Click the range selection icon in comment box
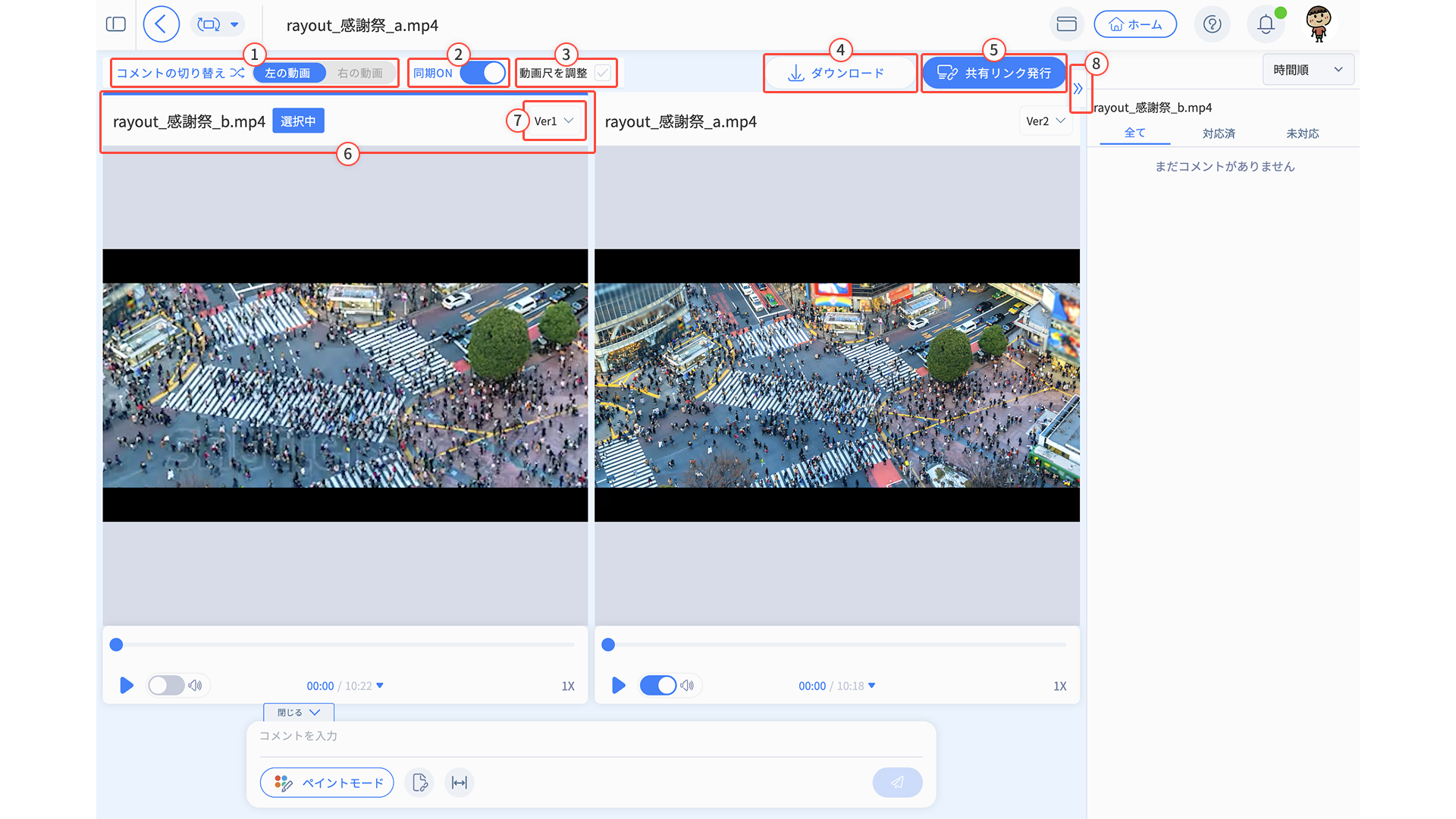Image resolution: width=1456 pixels, height=819 pixels. (460, 783)
